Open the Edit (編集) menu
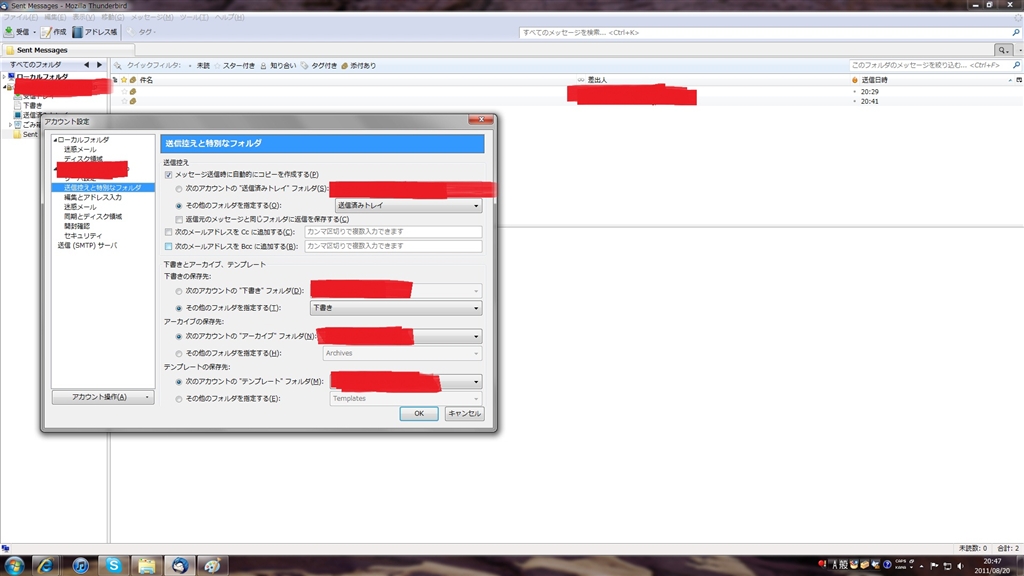This screenshot has width=1024, height=576. point(55,18)
